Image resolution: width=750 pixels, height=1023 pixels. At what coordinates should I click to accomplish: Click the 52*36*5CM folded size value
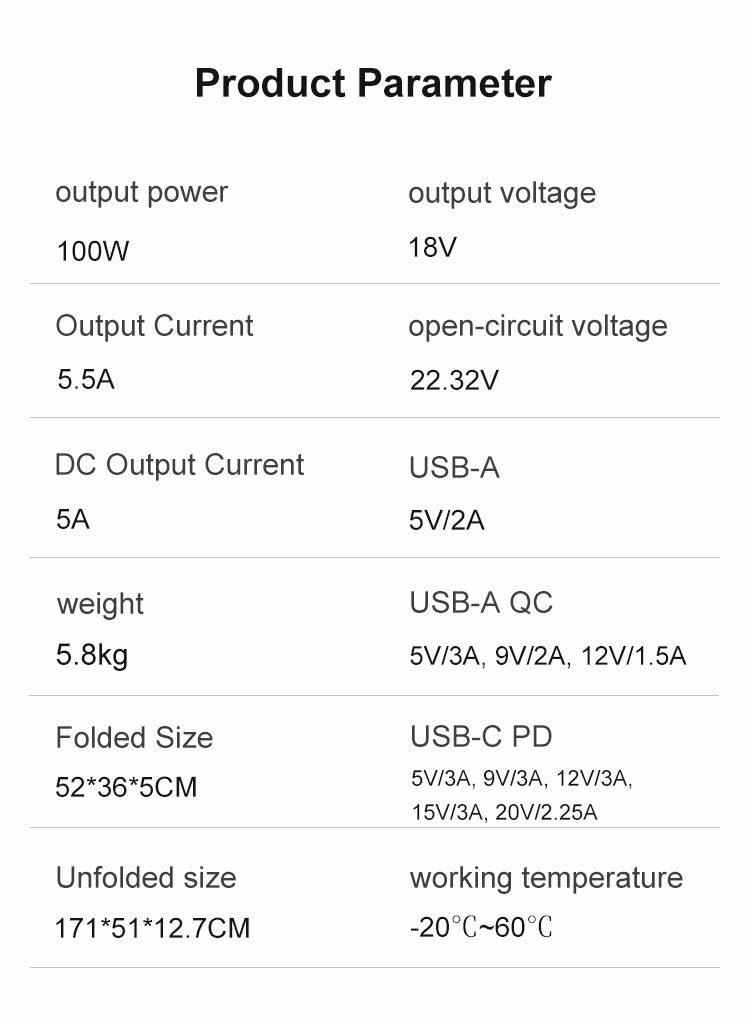(x=126, y=787)
